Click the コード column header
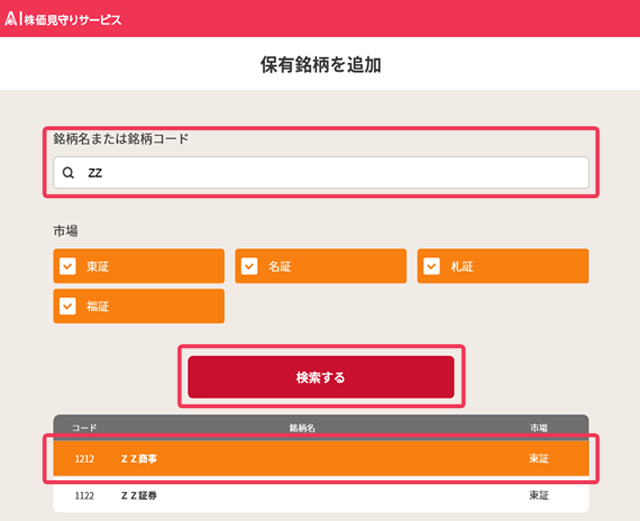Viewport: 640px width, 521px height. tap(84, 428)
